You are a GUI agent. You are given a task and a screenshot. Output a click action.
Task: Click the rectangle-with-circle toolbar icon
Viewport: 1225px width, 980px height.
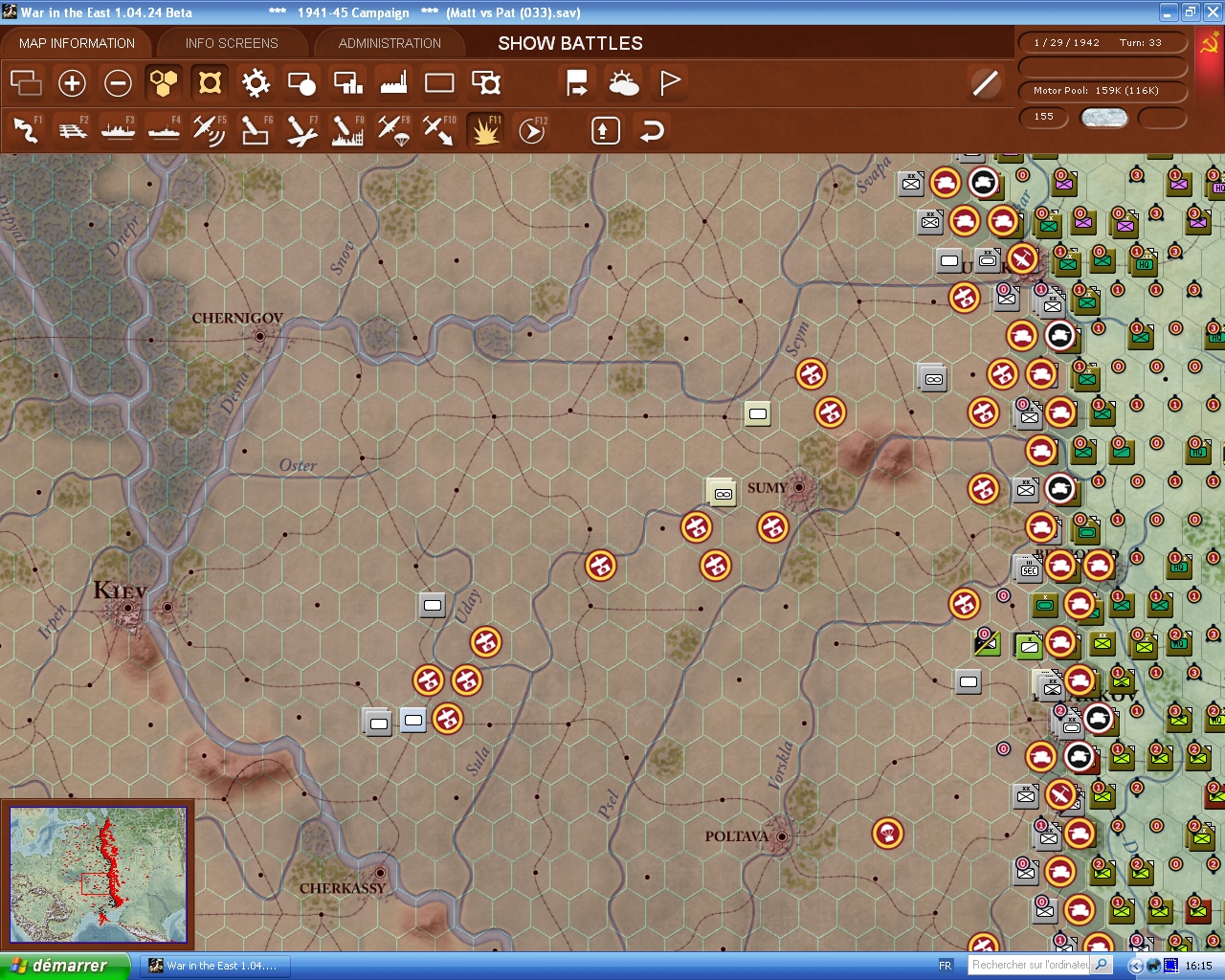(x=301, y=83)
